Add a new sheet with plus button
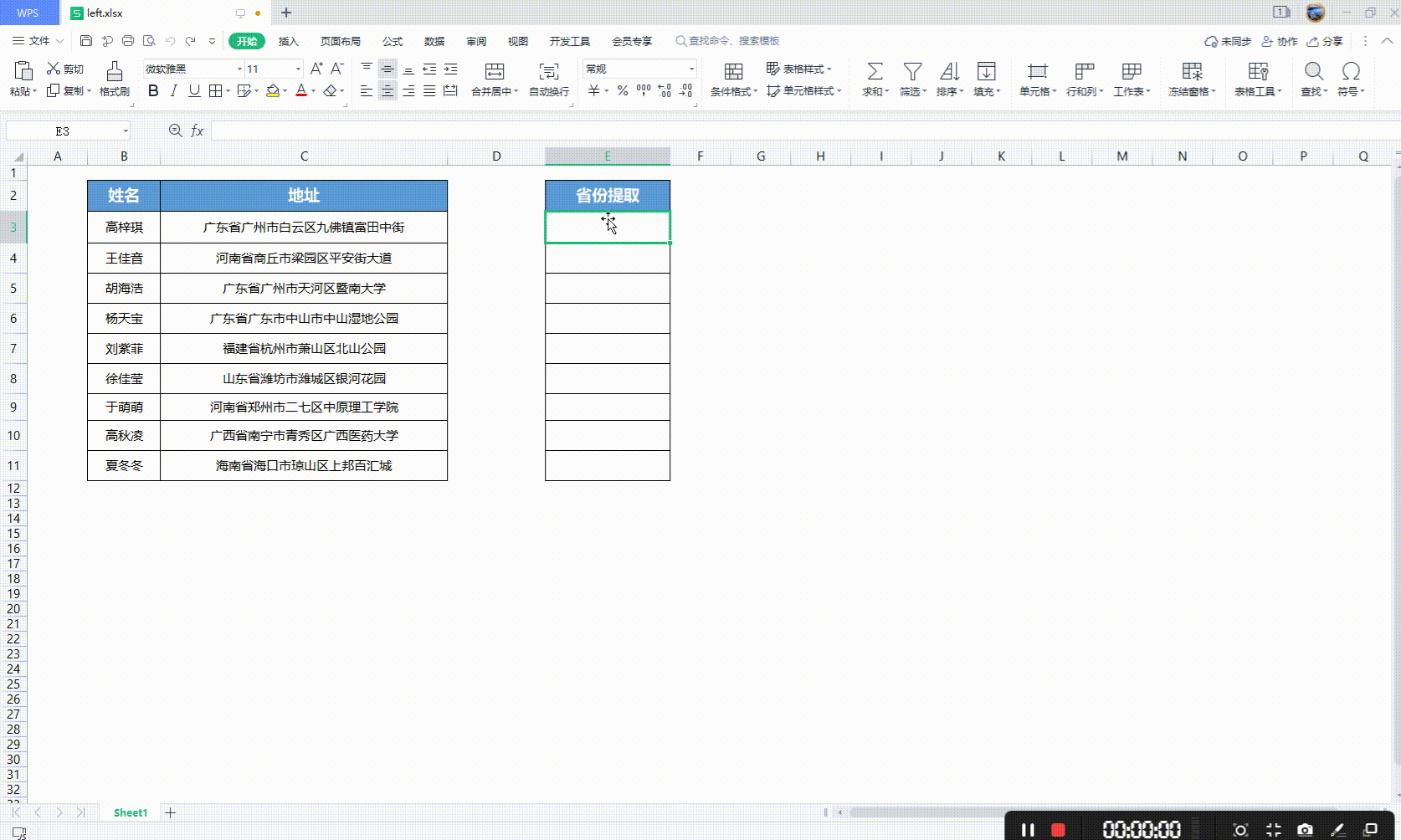Screen dimensions: 1401x840 click(x=170, y=812)
